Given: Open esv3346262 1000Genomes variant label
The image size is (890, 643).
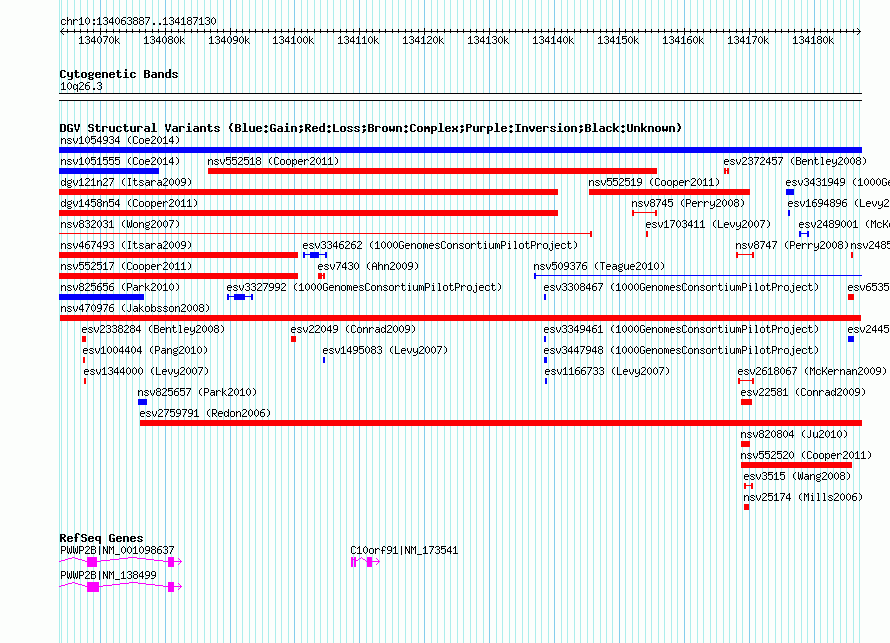Looking at the screenshot, I should pyautogui.click(x=440, y=245).
